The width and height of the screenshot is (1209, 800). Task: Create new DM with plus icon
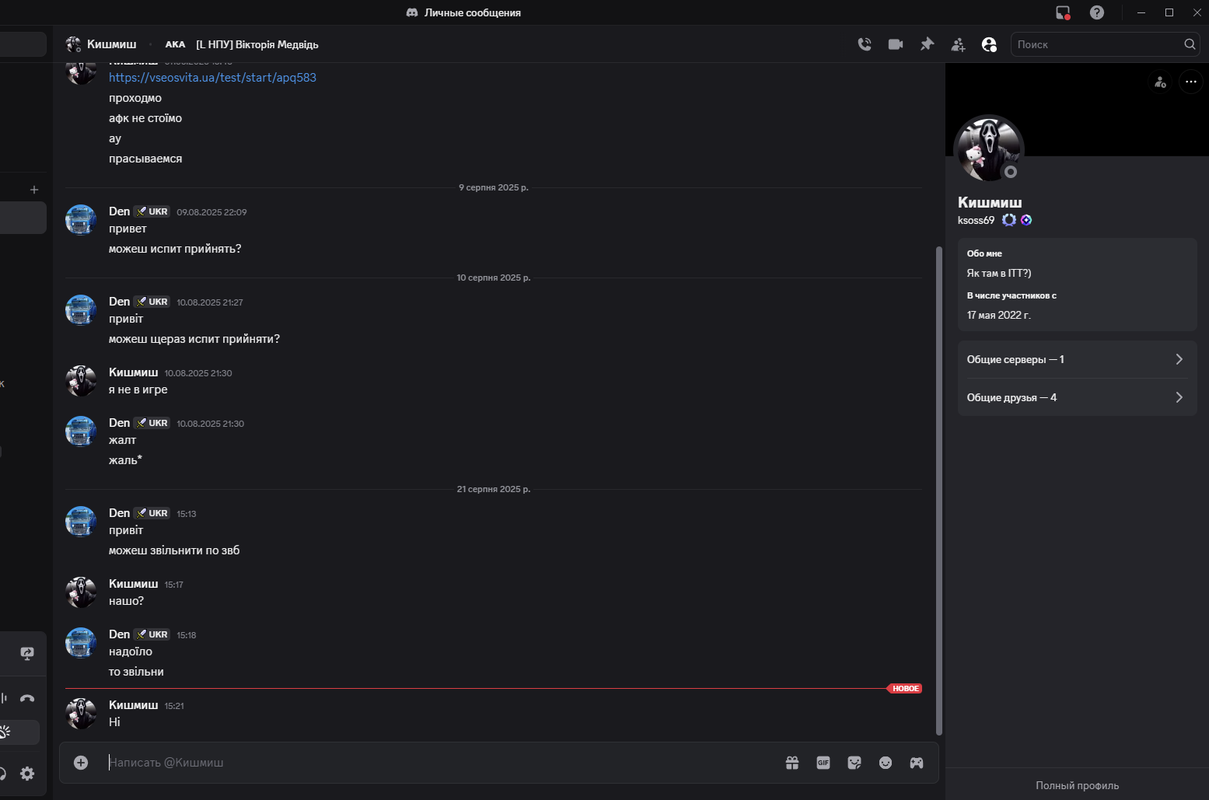tap(34, 189)
